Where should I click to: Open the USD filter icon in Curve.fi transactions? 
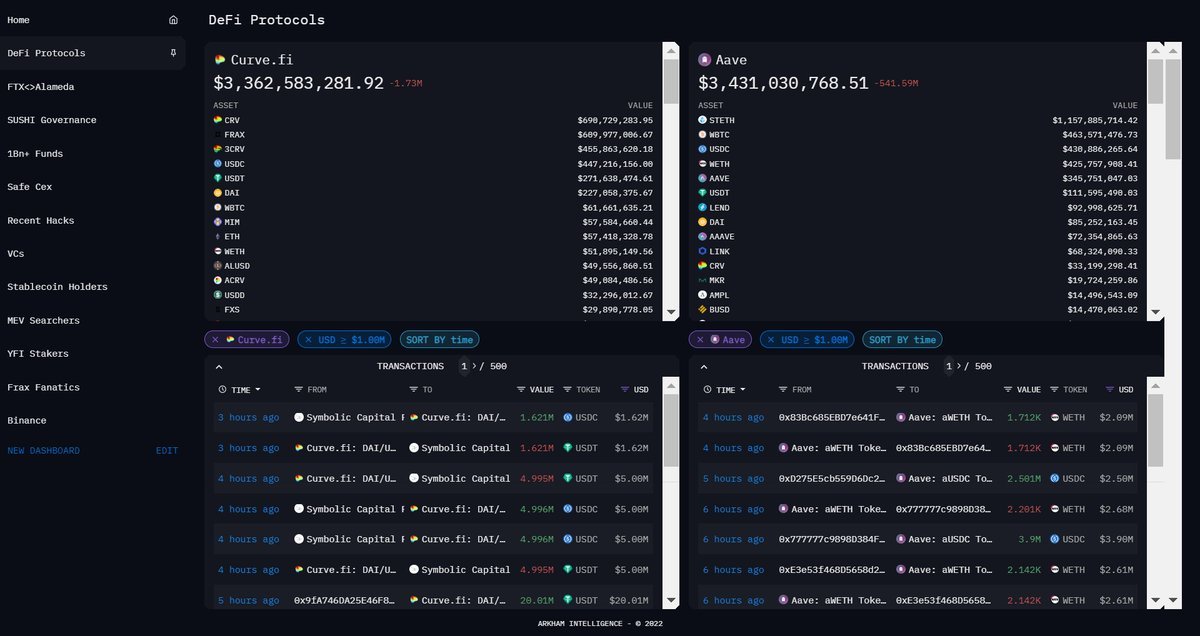click(x=625, y=389)
